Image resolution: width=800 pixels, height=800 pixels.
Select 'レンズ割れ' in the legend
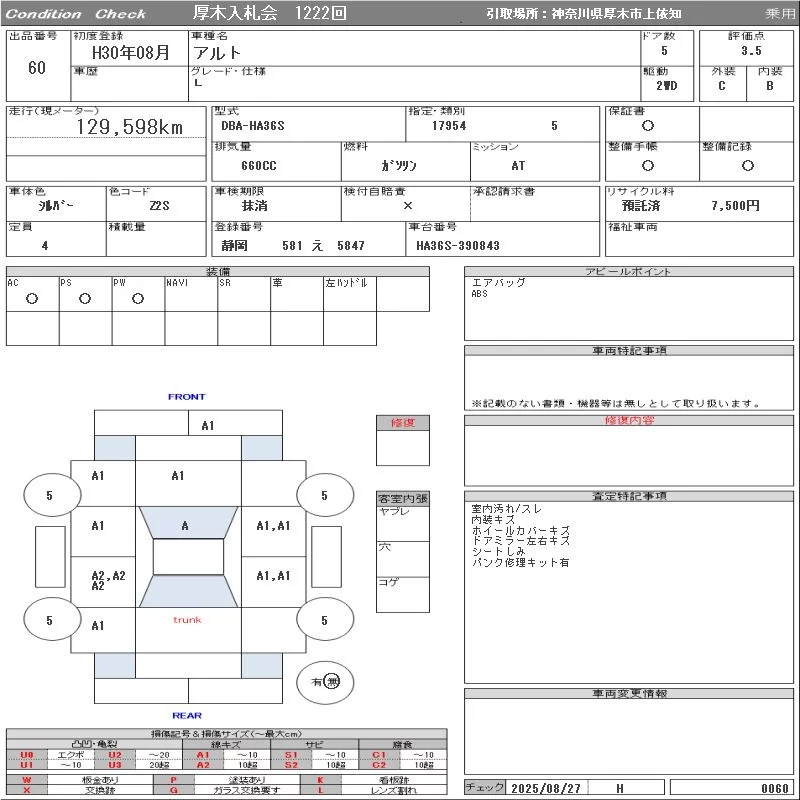click(x=393, y=790)
